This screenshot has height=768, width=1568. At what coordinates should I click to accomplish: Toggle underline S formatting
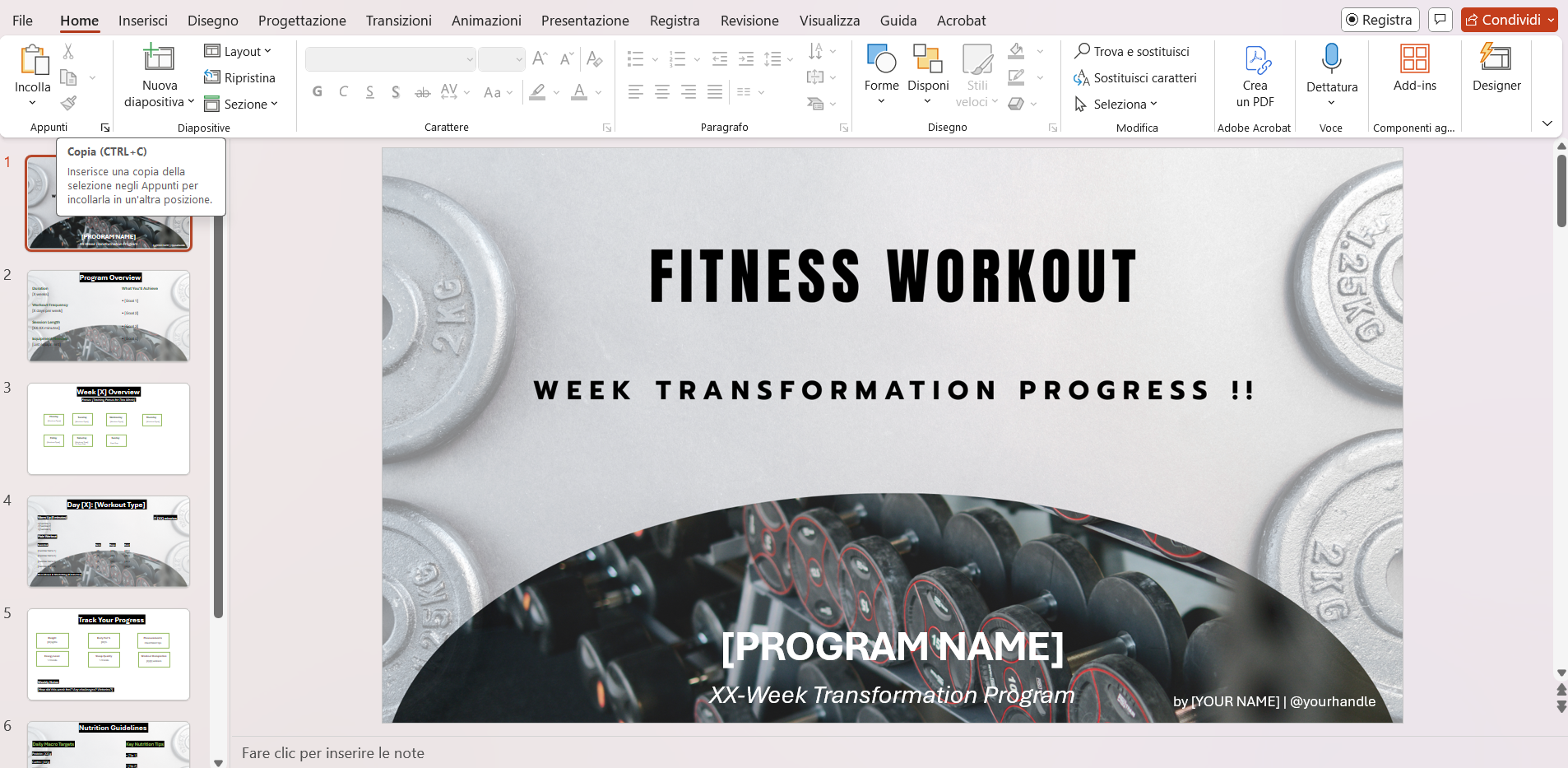(370, 91)
